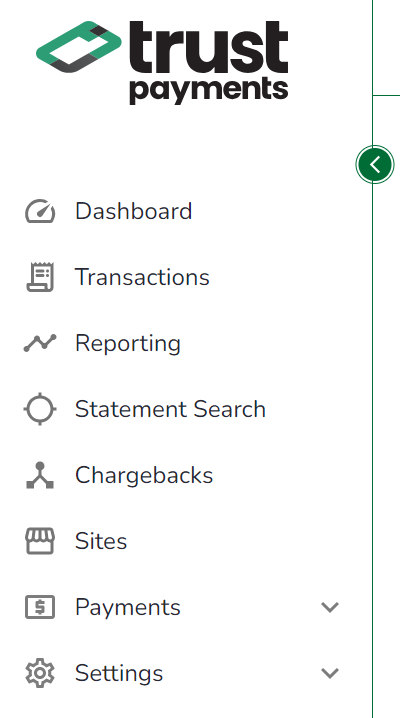
Task: Click the Settings gear icon
Action: pos(40,673)
